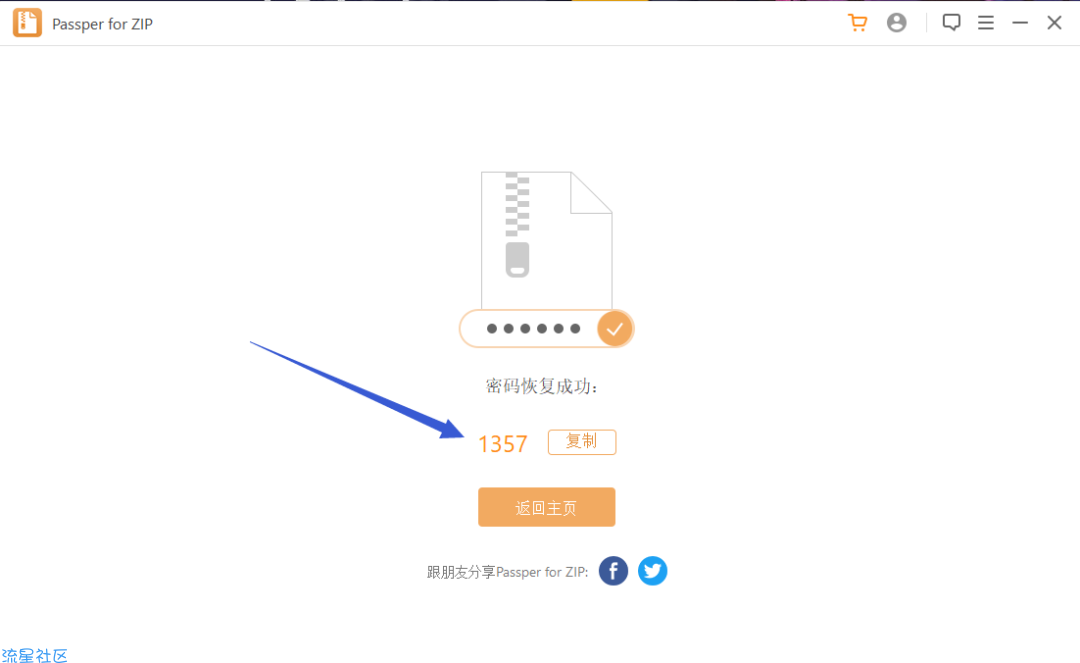Minimize the Passper for ZIP window
The height and width of the screenshot is (663, 1080).
tap(1020, 23)
